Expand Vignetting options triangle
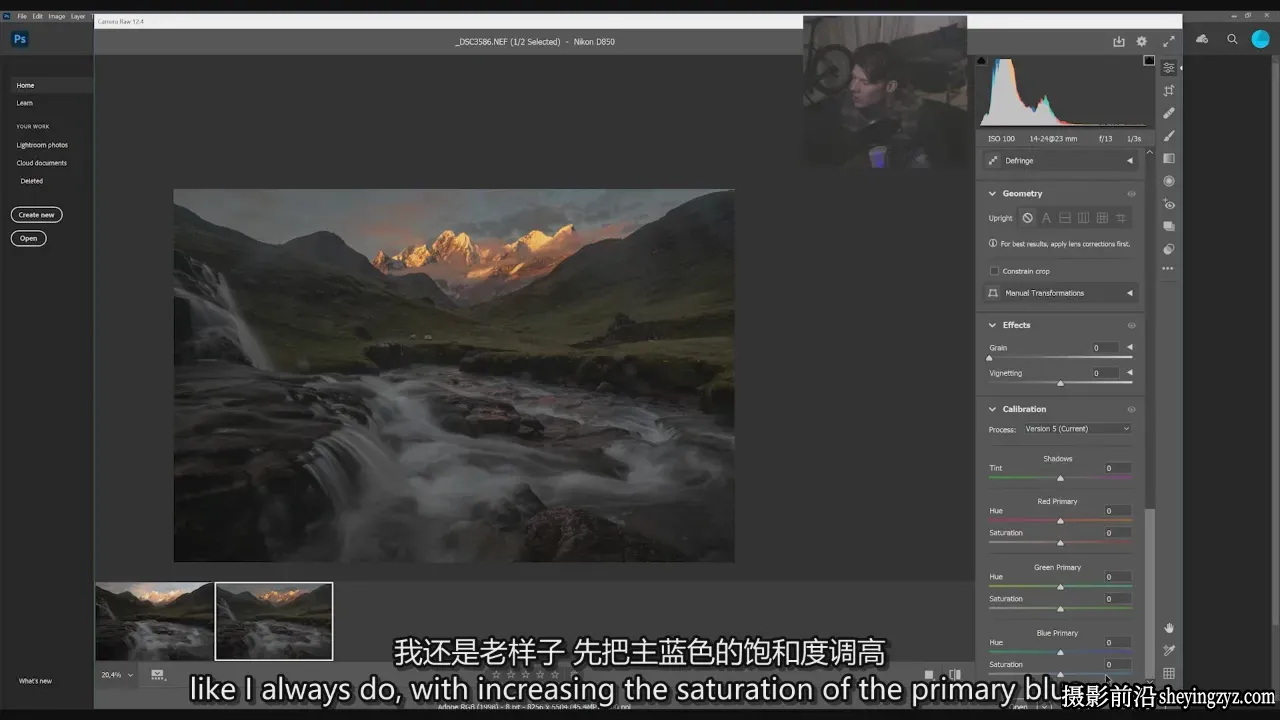Viewport: 1280px width, 720px height. tap(1130, 373)
